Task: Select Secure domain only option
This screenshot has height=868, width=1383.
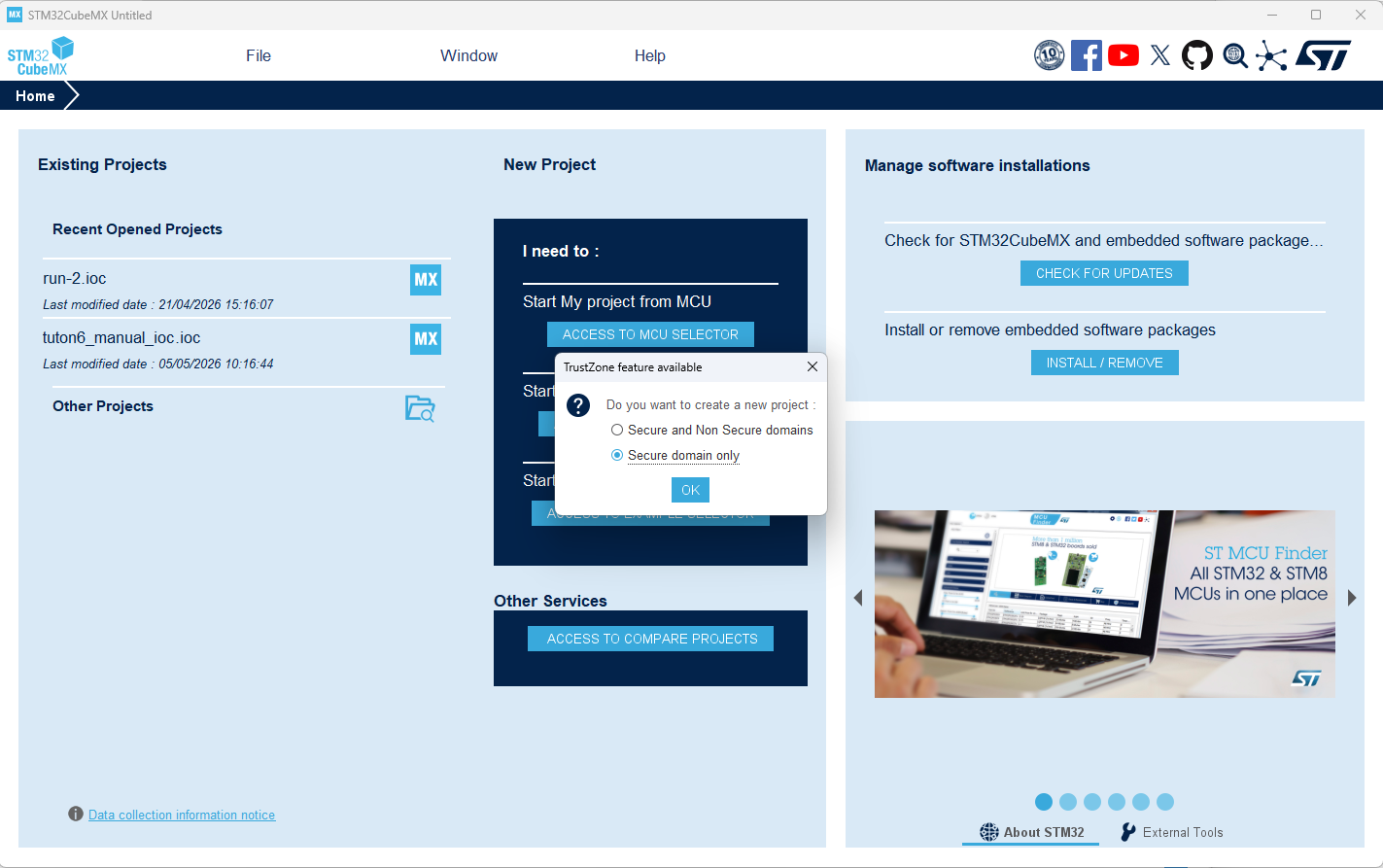Action: [x=675, y=455]
